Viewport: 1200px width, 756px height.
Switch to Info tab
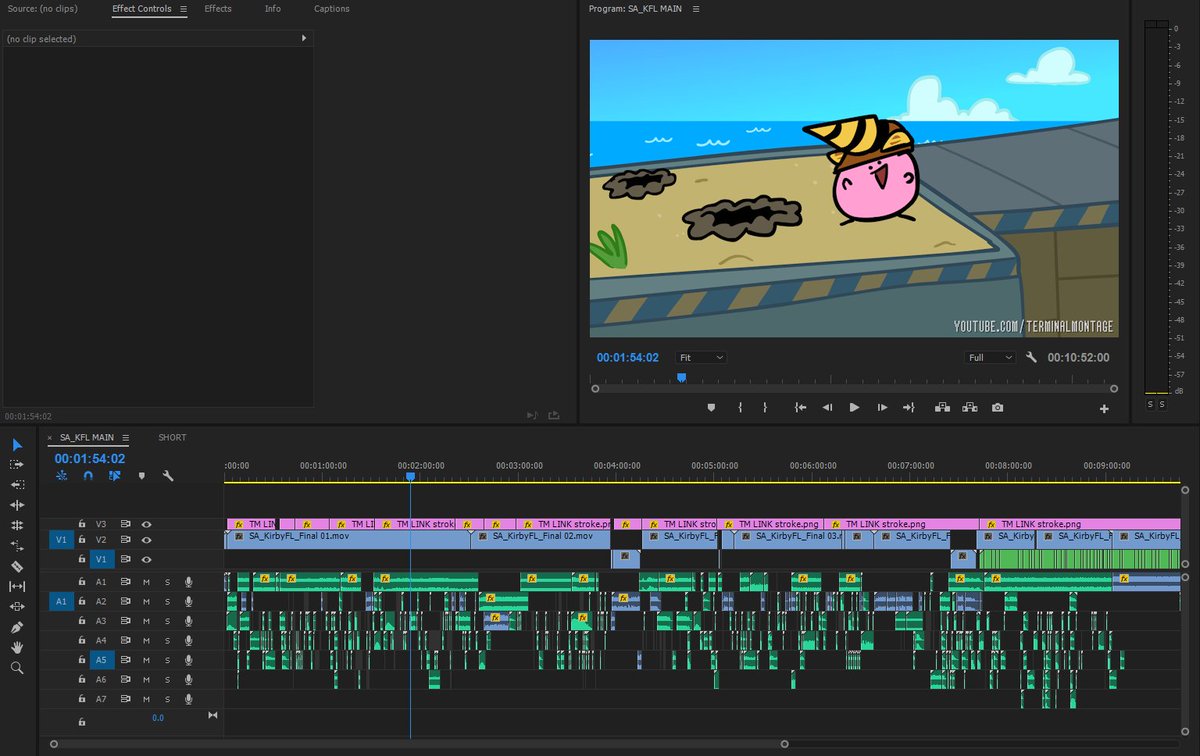point(273,9)
